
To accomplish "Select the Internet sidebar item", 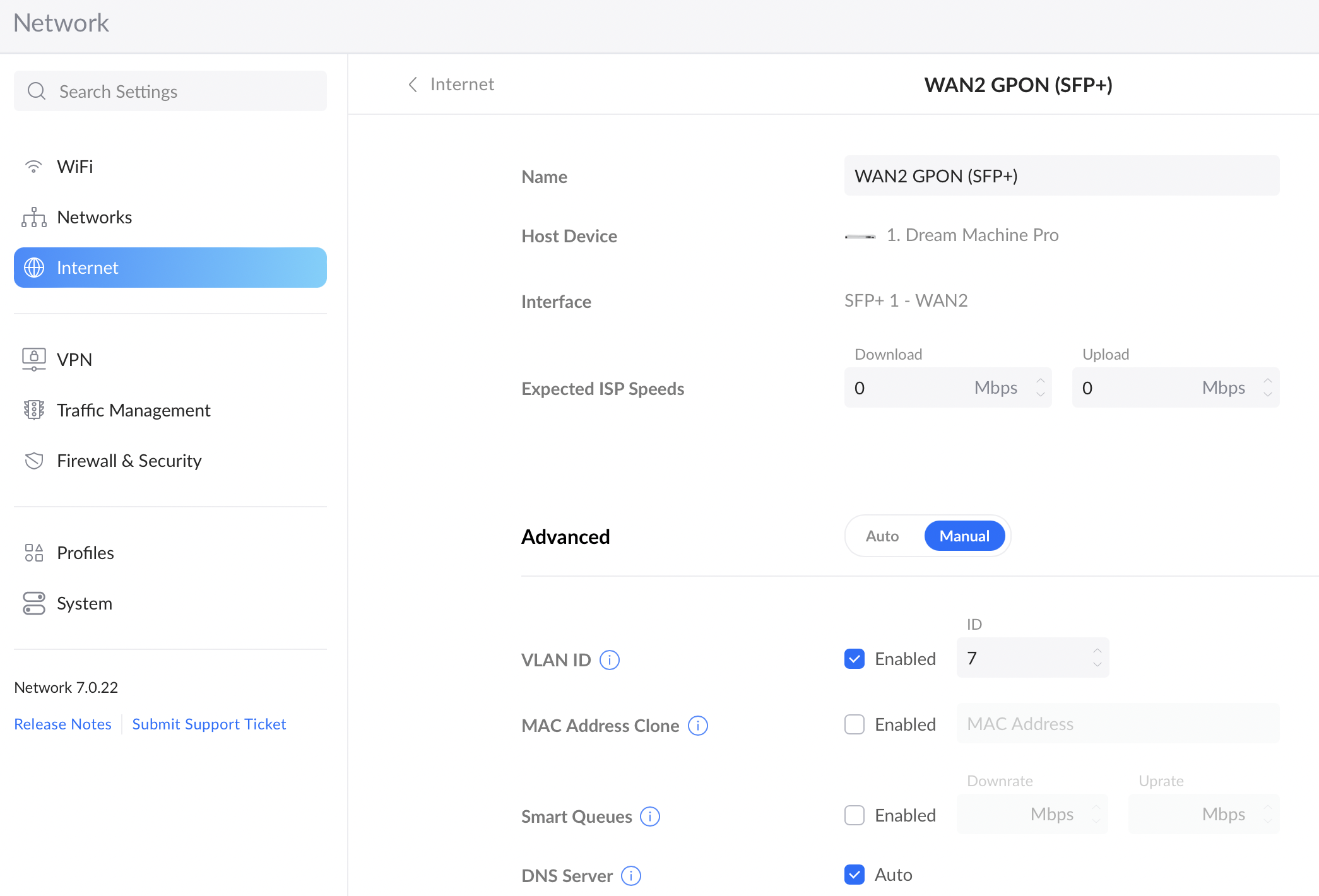I will point(170,268).
